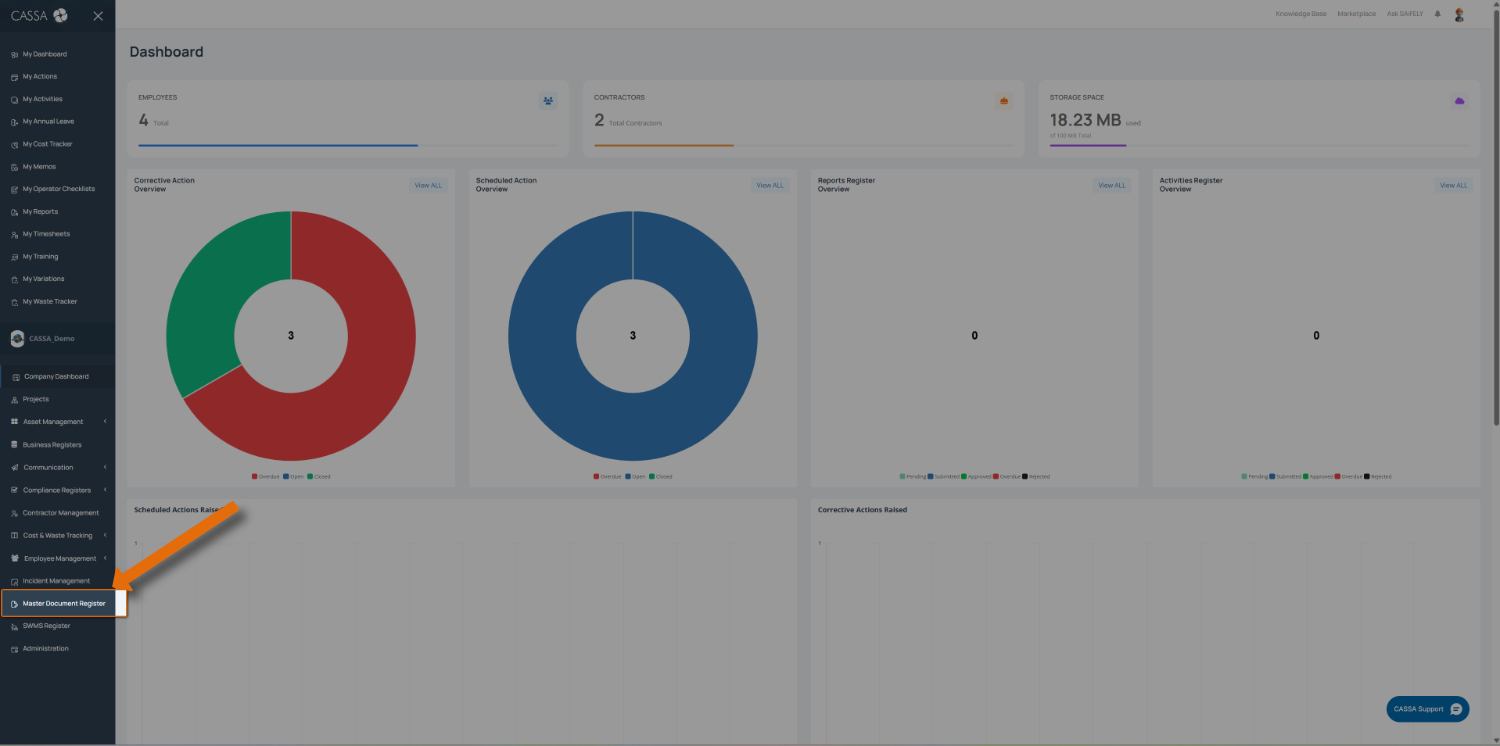Expand the Asset Management submenu

point(57,422)
